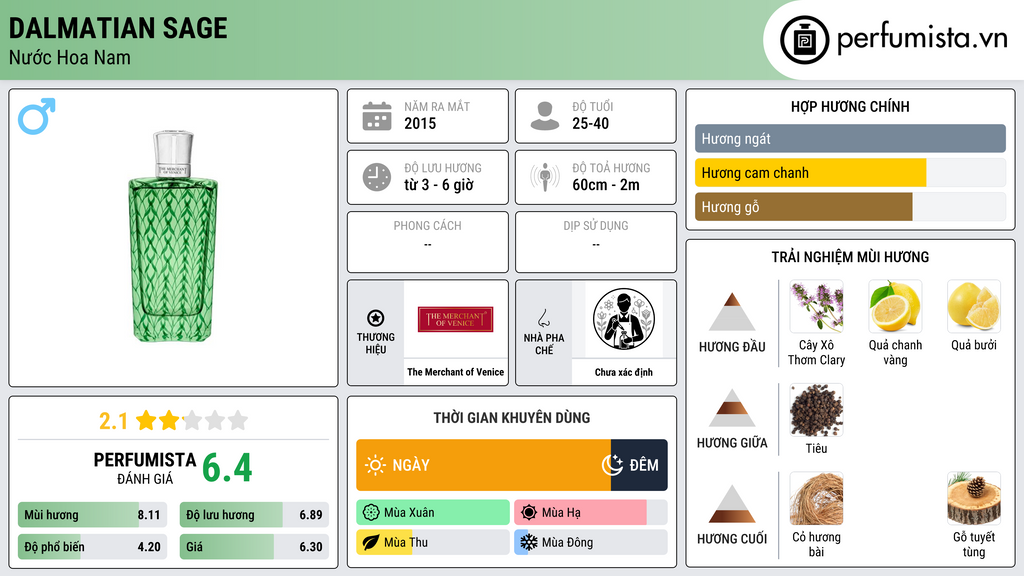Open the Dalmatian Sage green bottle image

[173, 236]
